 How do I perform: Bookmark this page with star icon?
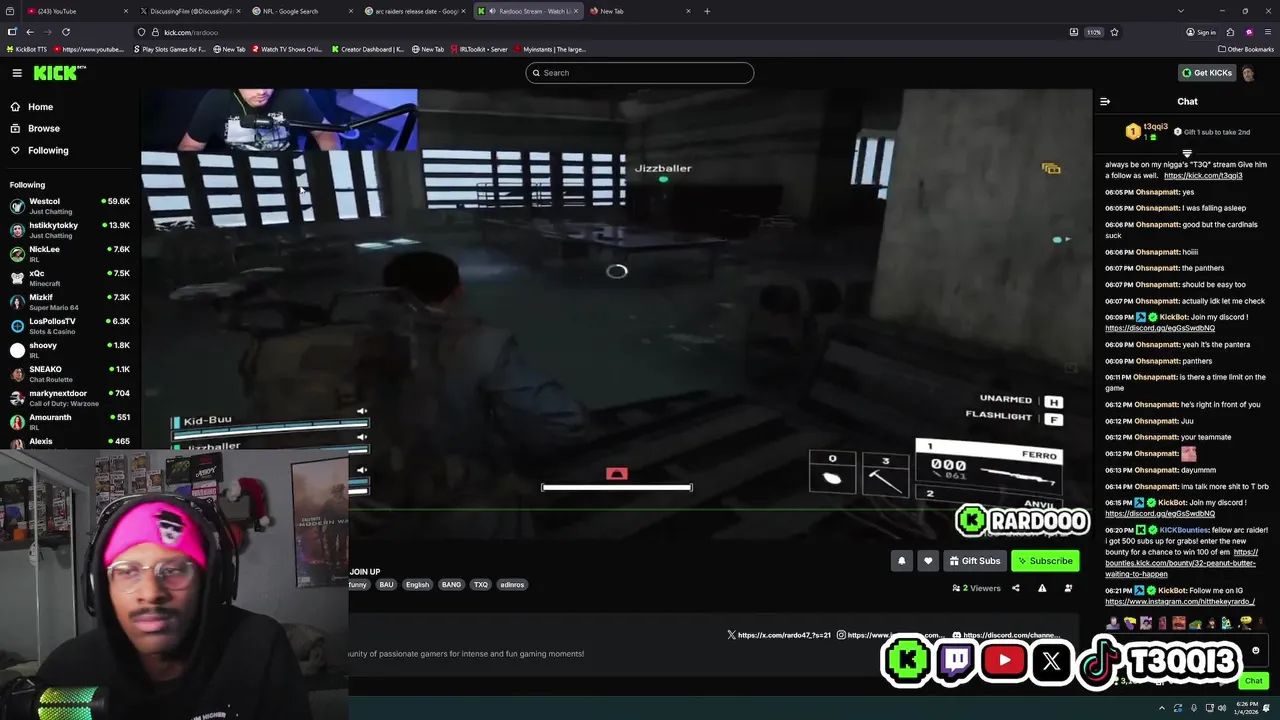[x=1114, y=32]
